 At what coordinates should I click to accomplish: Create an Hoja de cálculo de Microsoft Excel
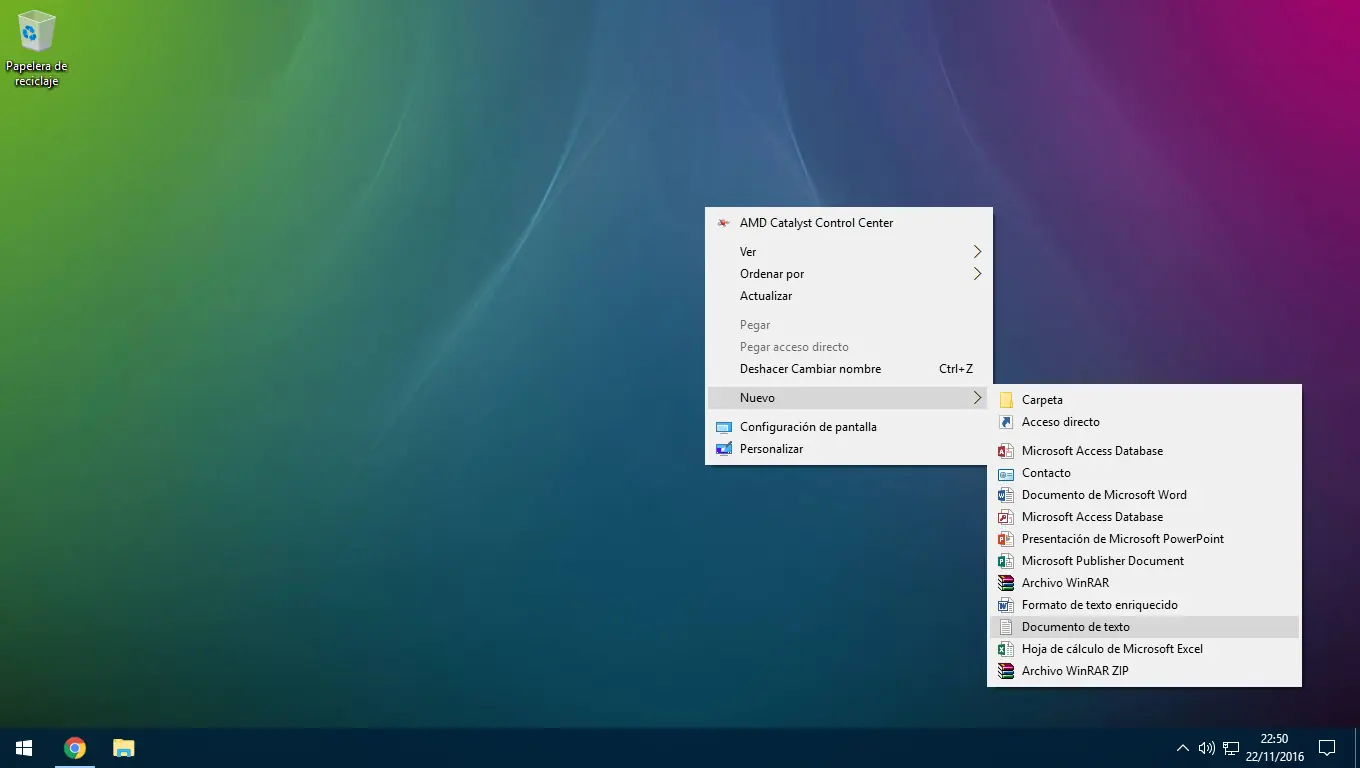1144,649
